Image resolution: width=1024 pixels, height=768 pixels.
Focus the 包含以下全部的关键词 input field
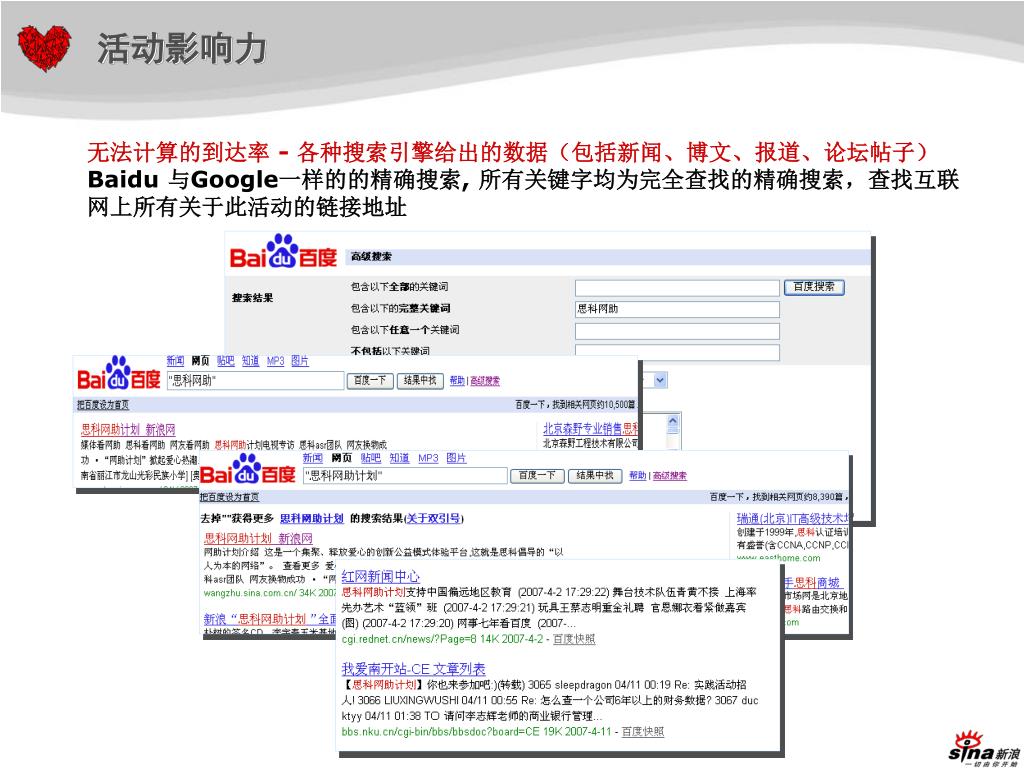(677, 288)
